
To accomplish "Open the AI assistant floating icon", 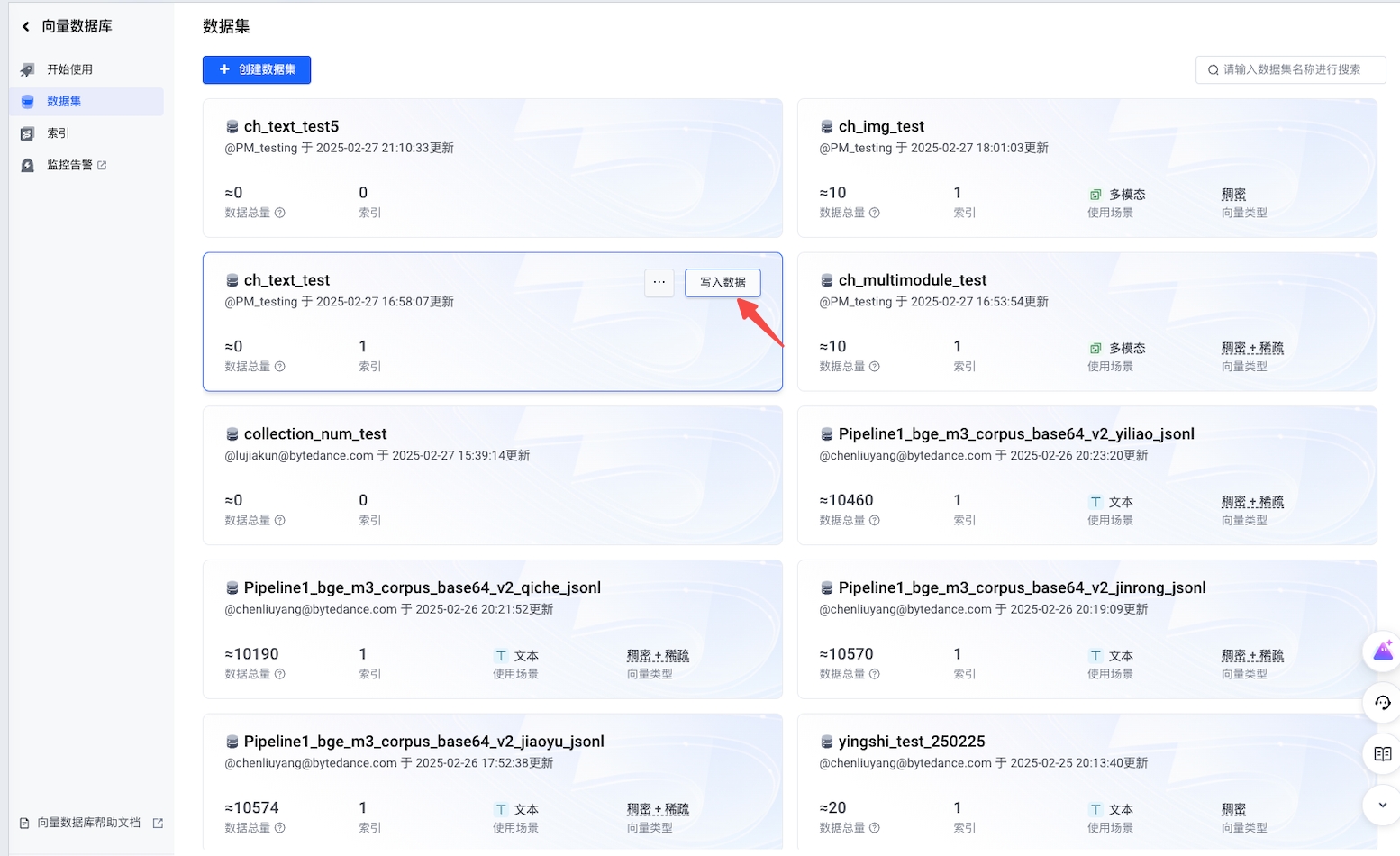I will coord(1383,651).
